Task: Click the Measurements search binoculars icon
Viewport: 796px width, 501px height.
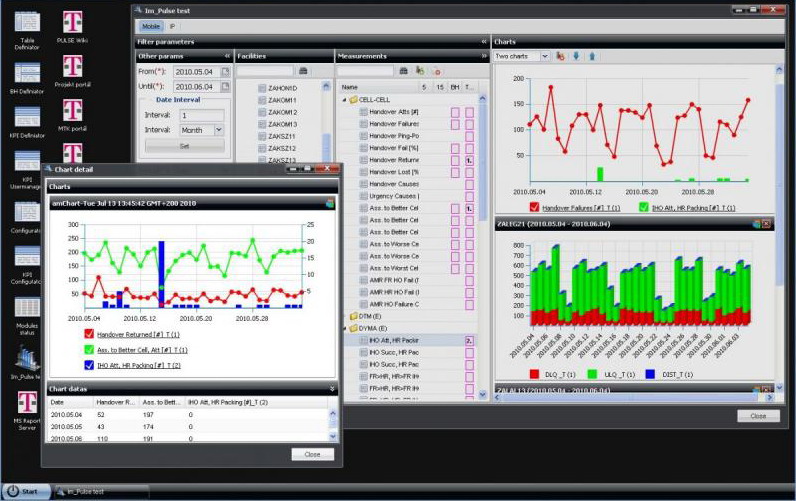Action: pos(404,71)
